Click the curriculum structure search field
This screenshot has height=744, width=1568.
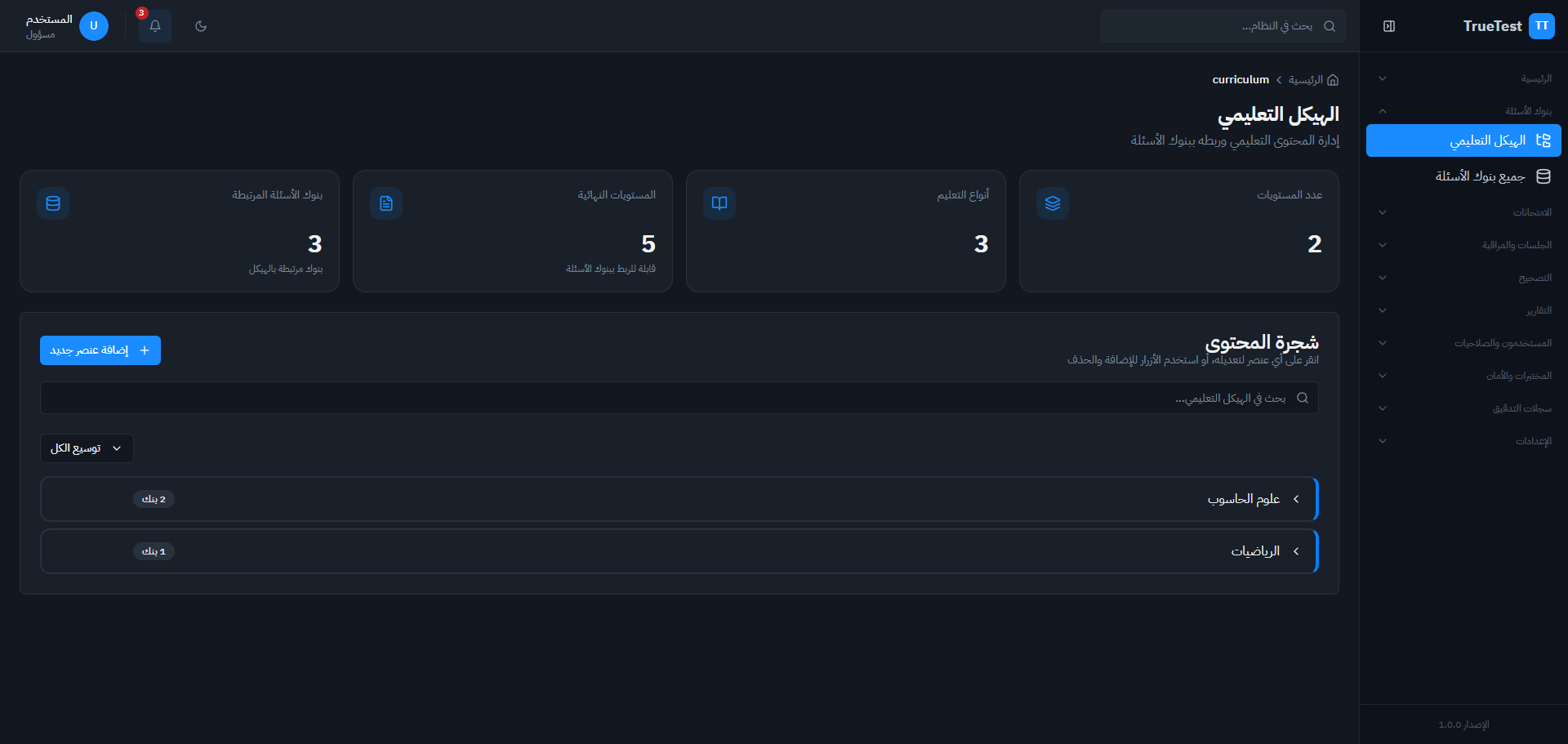(x=678, y=398)
